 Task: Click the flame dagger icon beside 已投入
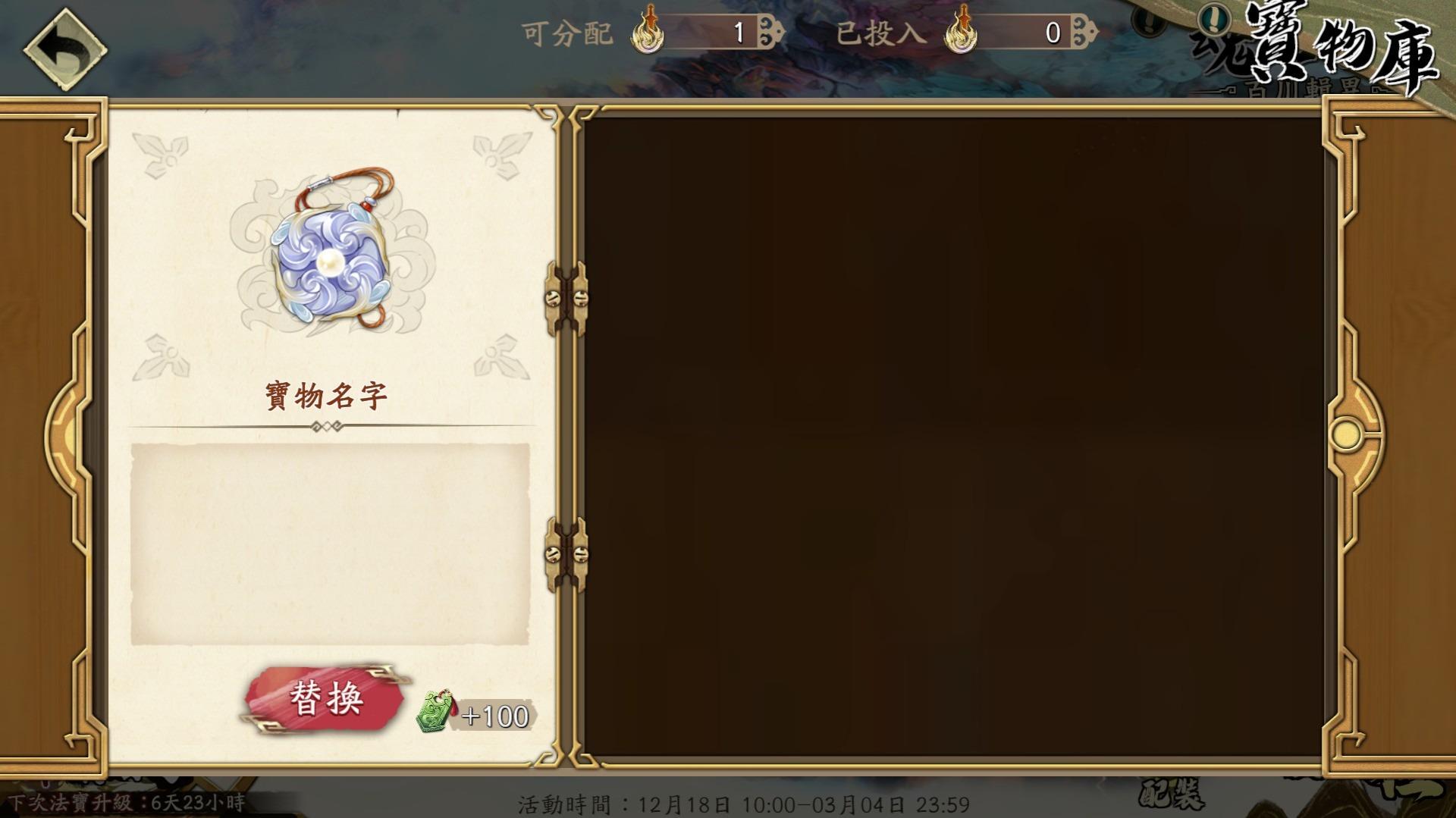[x=961, y=30]
